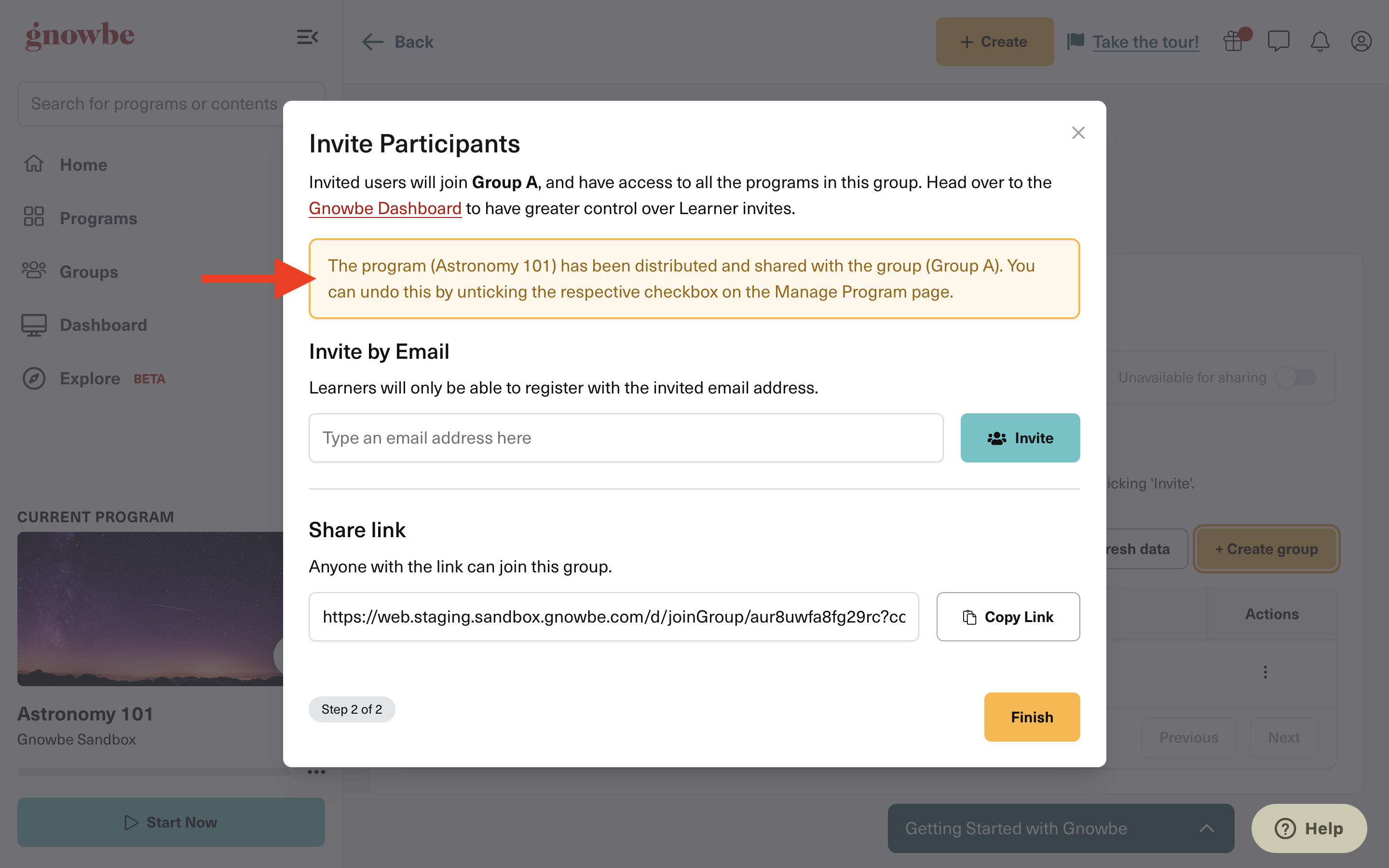The height and width of the screenshot is (868, 1389).
Task: Open your account profile icon
Action: pos(1362,41)
